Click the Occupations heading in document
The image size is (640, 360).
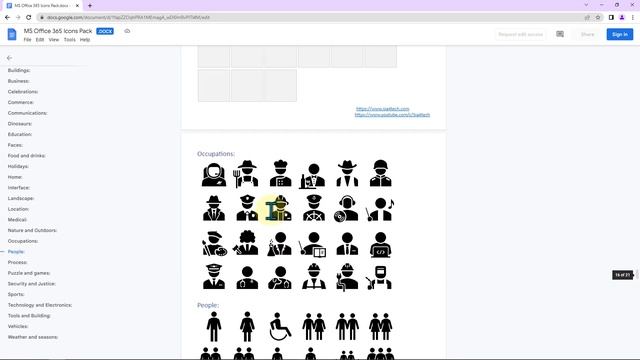tap(216, 154)
